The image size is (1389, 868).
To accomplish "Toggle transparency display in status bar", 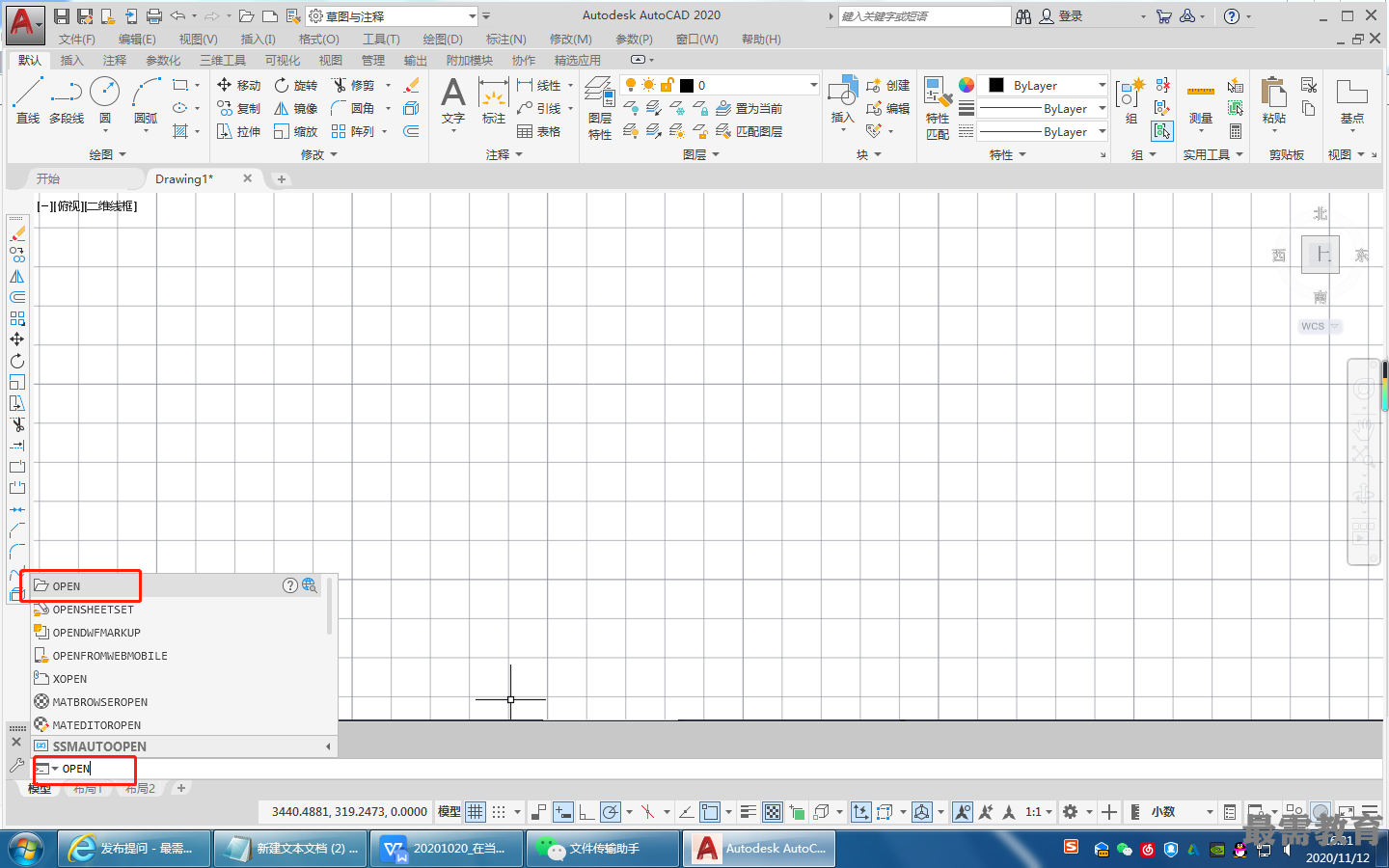I will tap(773, 812).
